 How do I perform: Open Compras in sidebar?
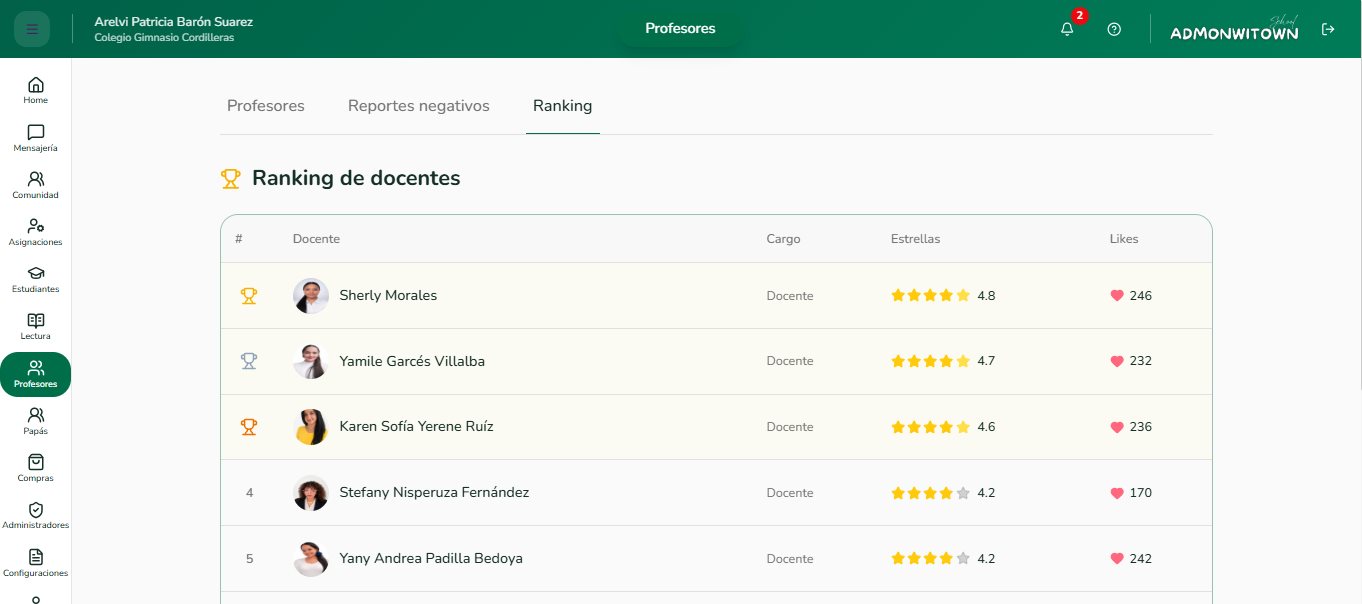coord(36,468)
